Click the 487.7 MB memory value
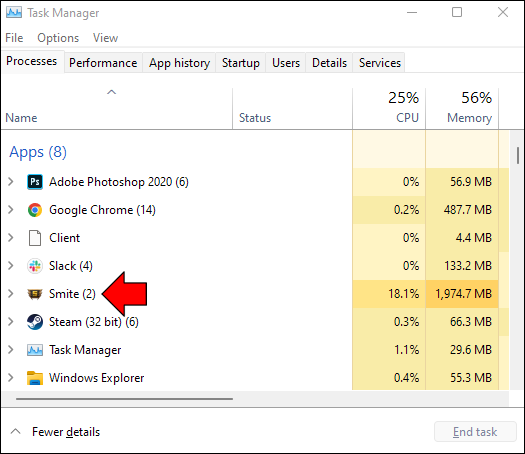 [468, 210]
